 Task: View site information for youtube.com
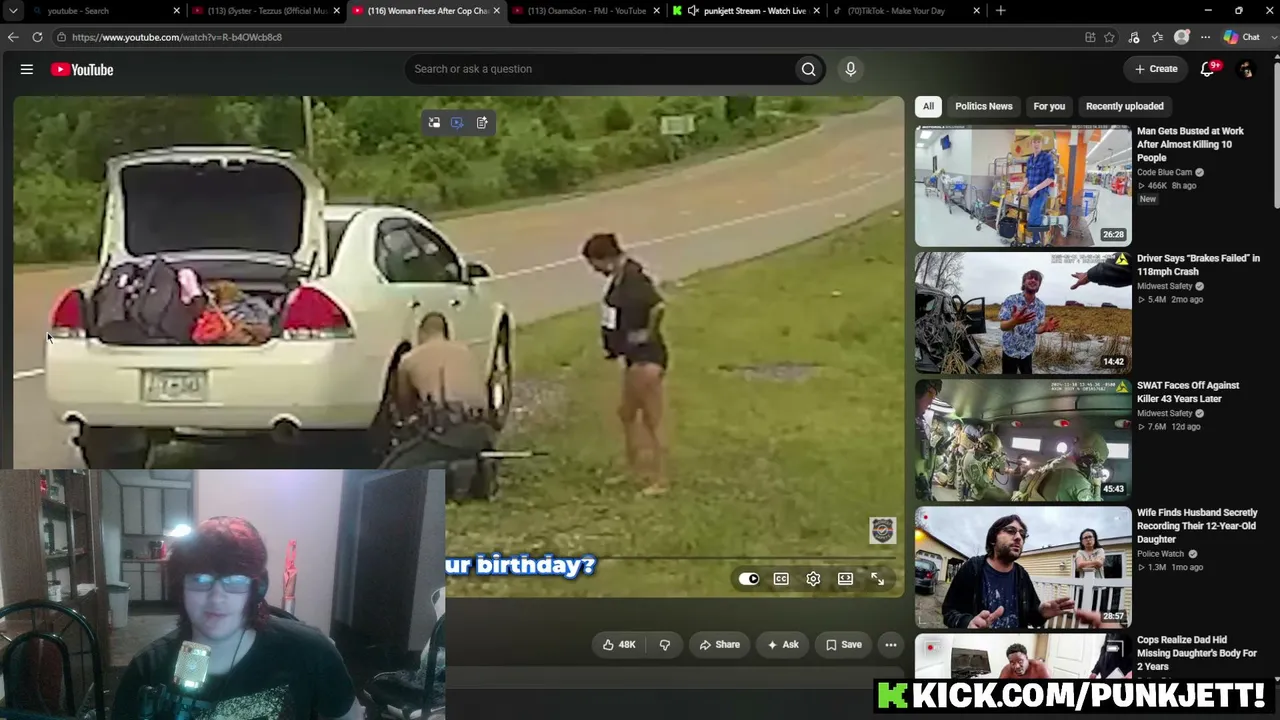click(61, 37)
